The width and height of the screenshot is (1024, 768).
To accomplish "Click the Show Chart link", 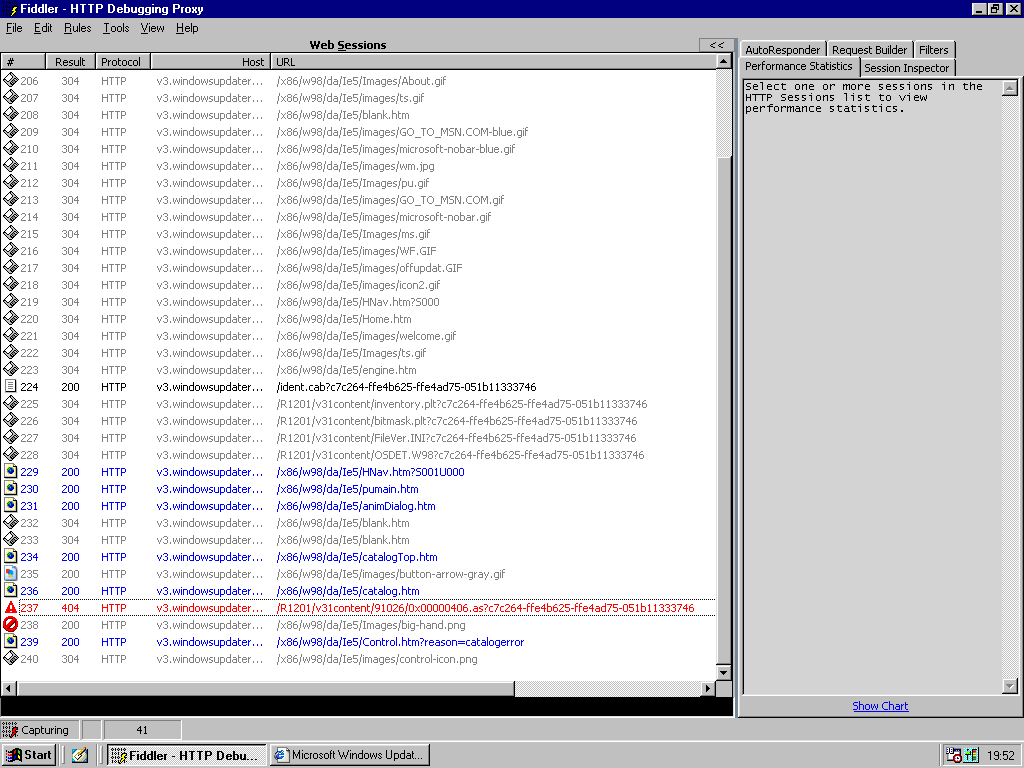I will point(880,706).
